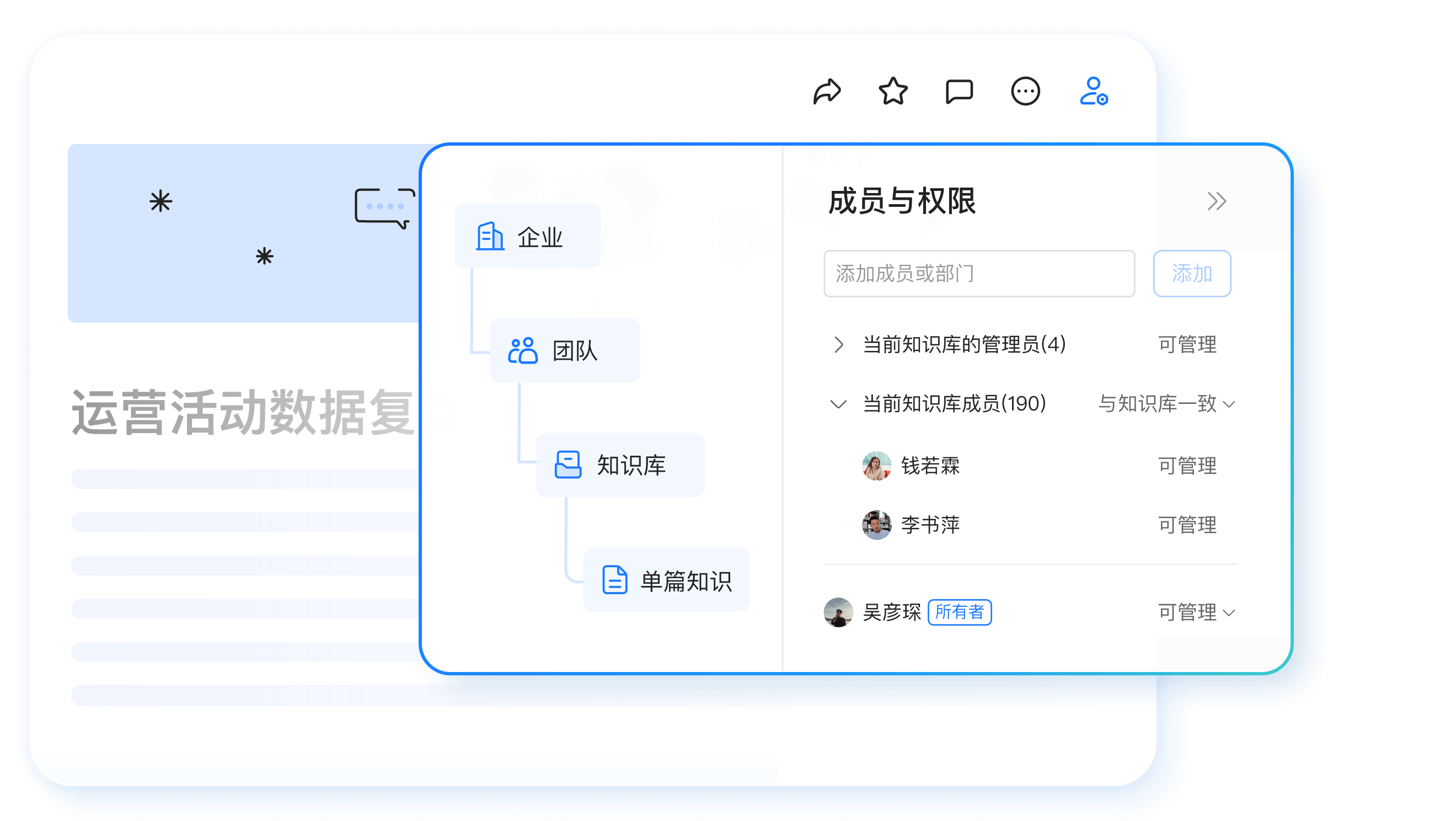Click the share icon in the toolbar
The width and height of the screenshot is (1456, 821).
tap(828, 91)
